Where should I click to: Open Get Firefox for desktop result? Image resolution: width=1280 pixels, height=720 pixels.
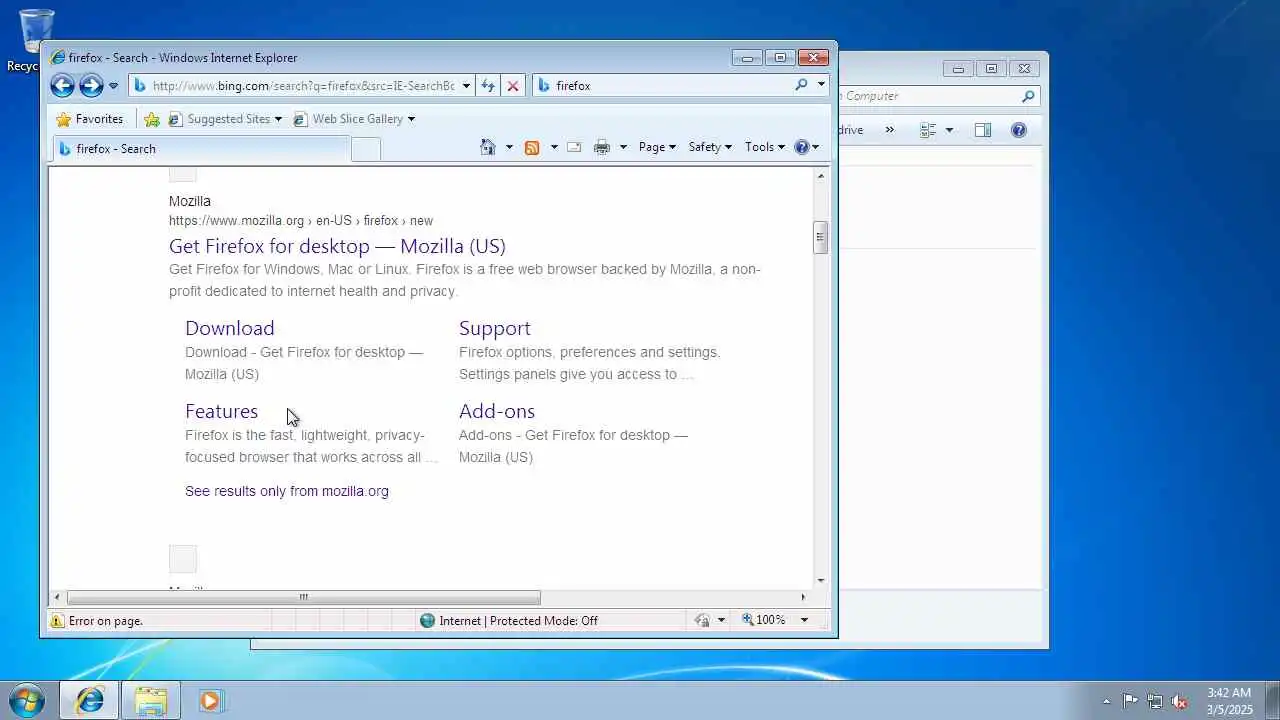[x=337, y=246]
